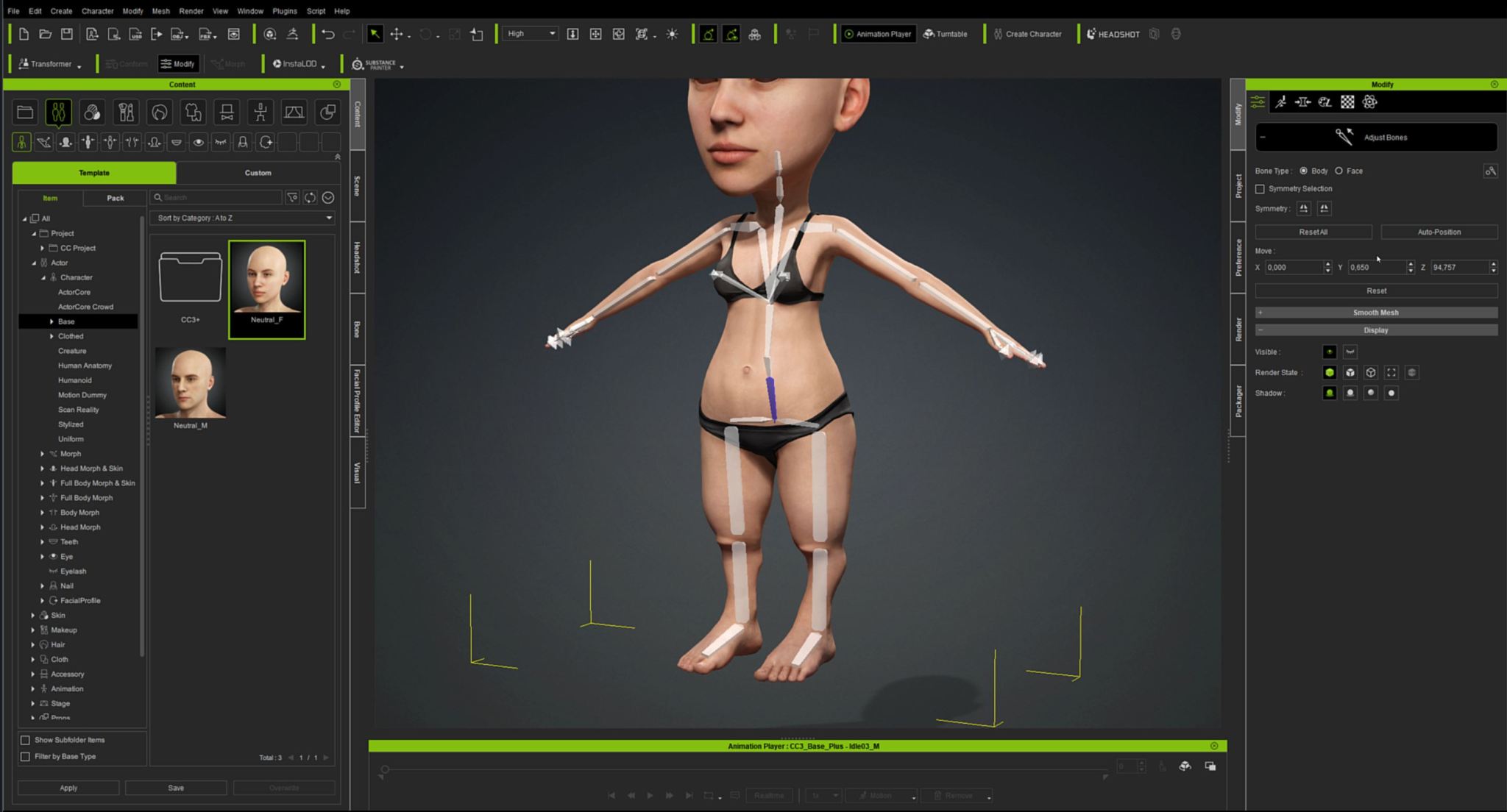Select the Neutral_M thumbnail
1507x812 pixels.
pyautogui.click(x=191, y=388)
